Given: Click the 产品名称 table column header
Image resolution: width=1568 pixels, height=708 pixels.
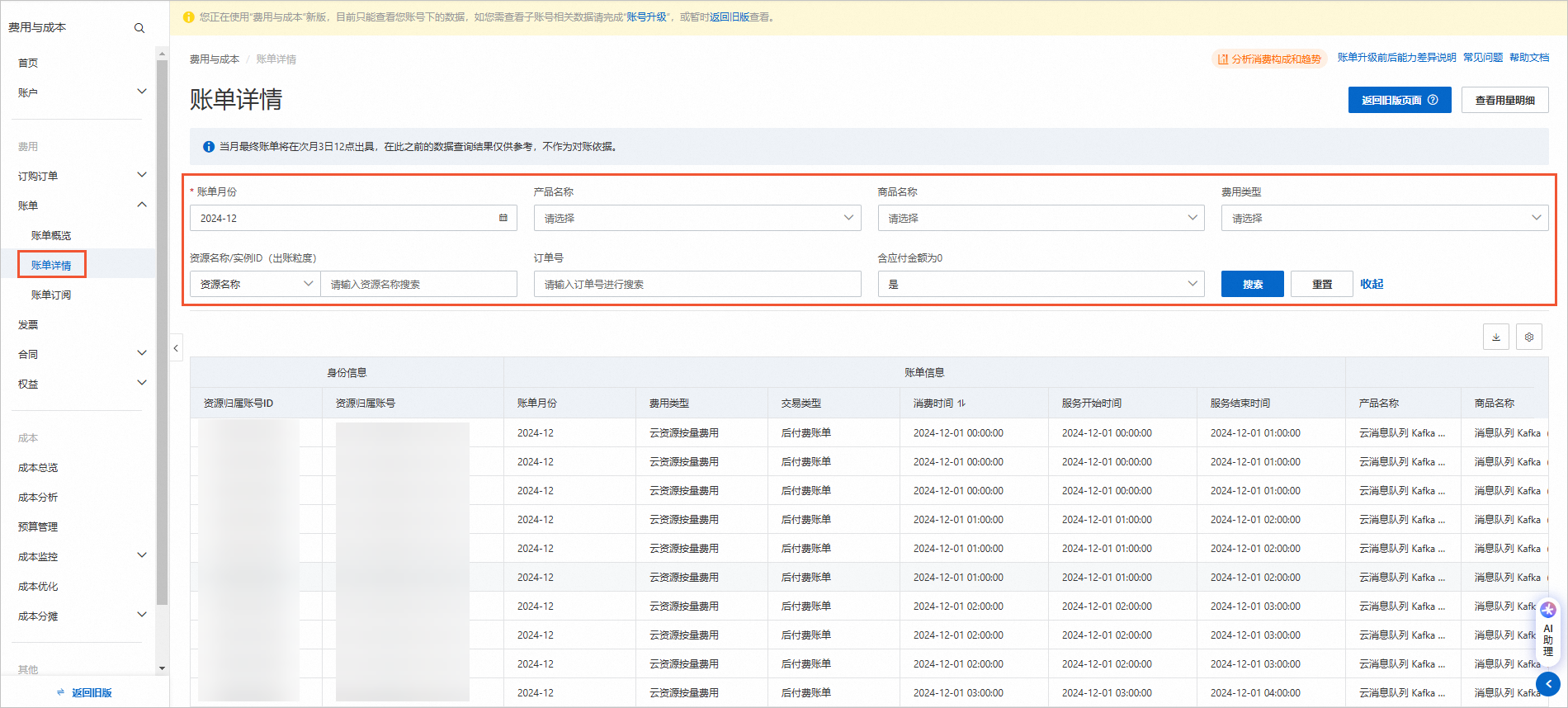Looking at the screenshot, I should [x=1403, y=404].
